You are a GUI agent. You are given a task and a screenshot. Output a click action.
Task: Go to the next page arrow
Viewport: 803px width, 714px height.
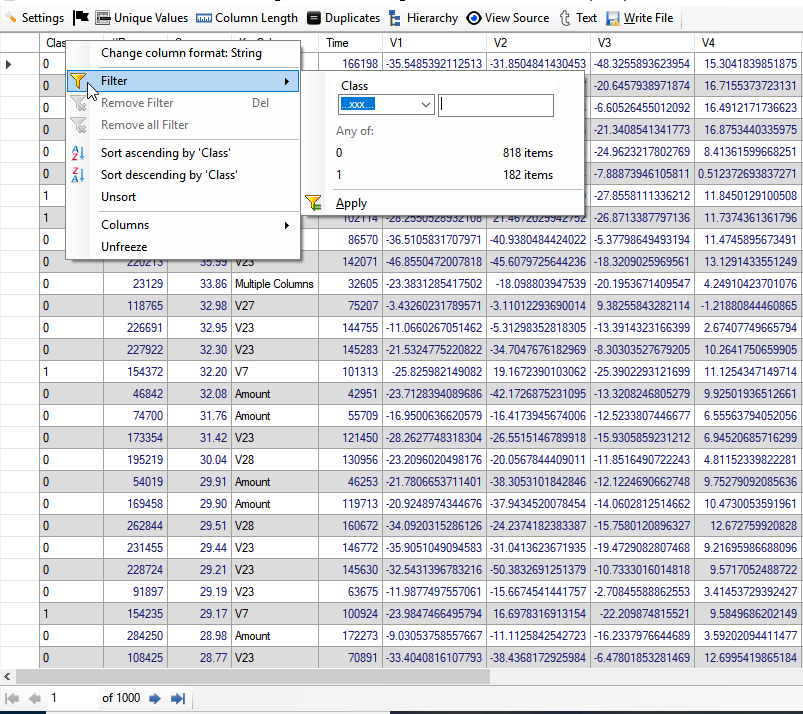[155, 698]
